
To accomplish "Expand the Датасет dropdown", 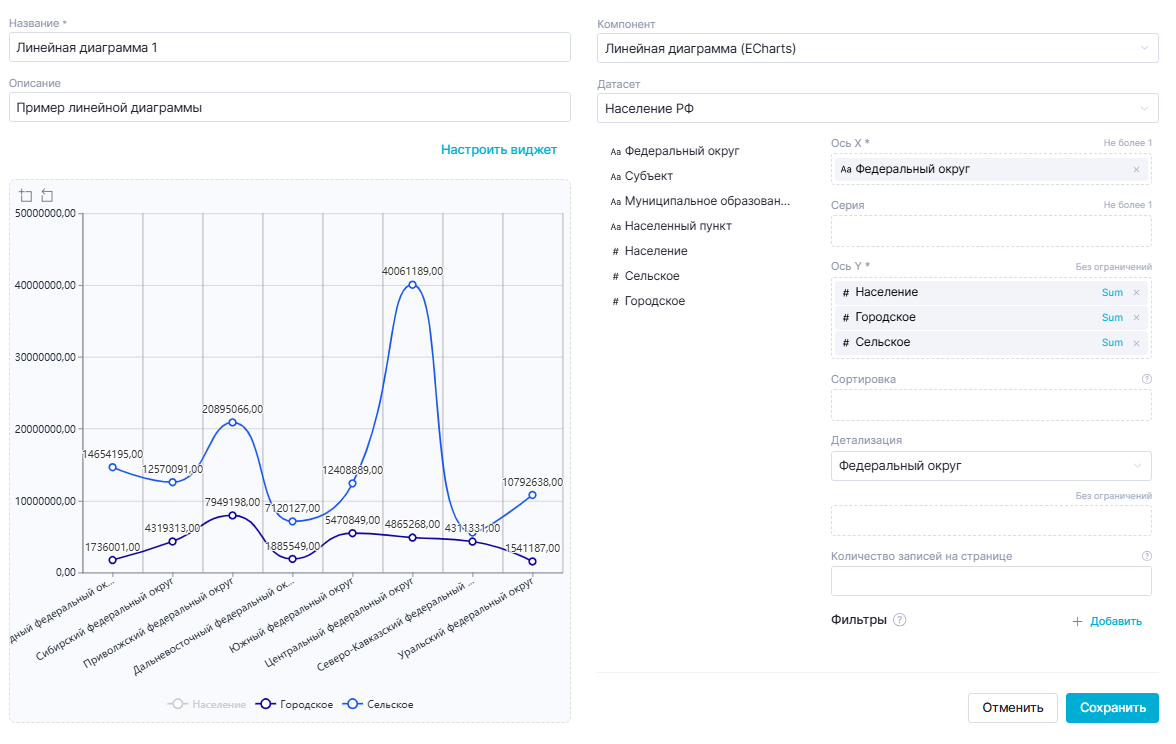I will point(877,108).
